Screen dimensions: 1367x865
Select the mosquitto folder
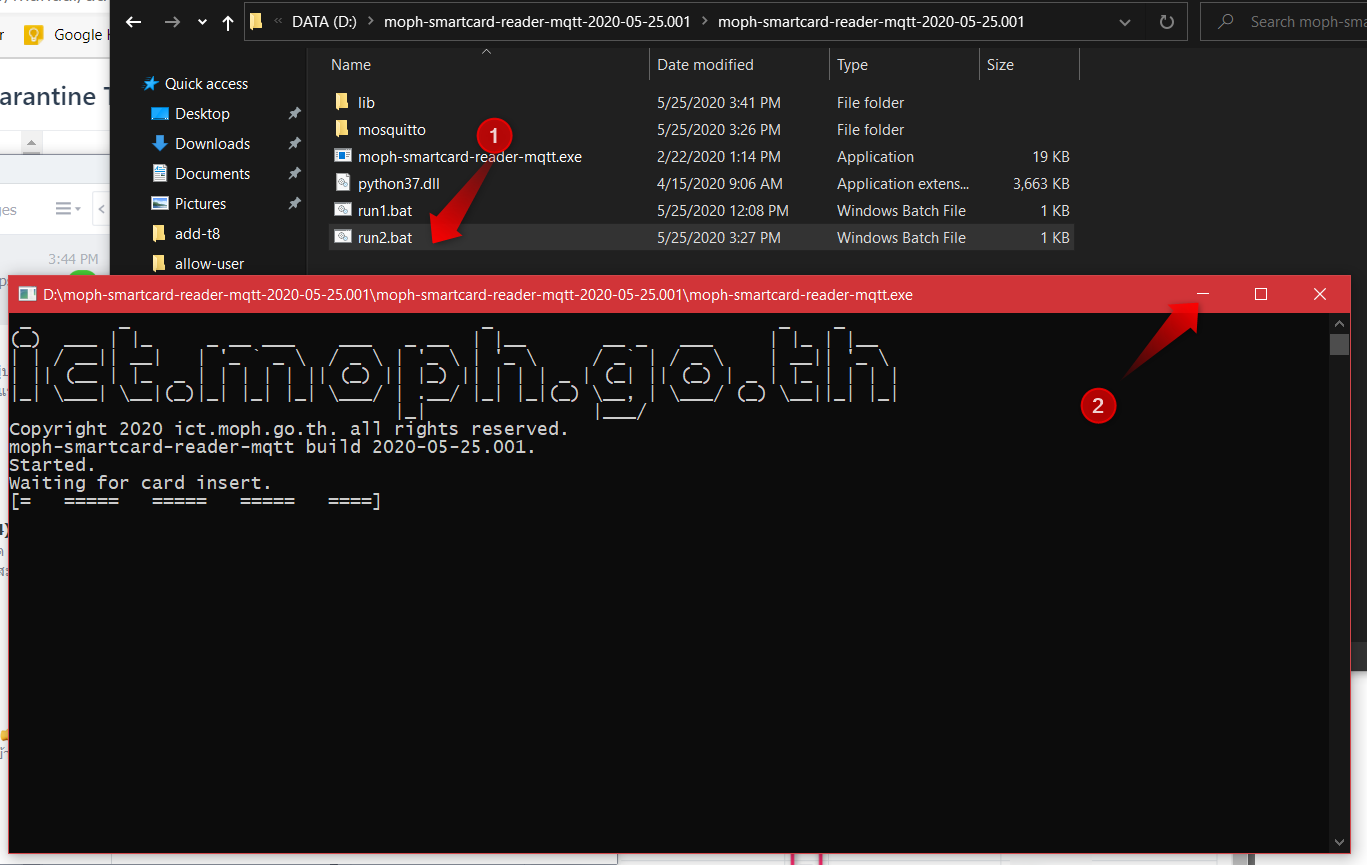[x=392, y=130]
